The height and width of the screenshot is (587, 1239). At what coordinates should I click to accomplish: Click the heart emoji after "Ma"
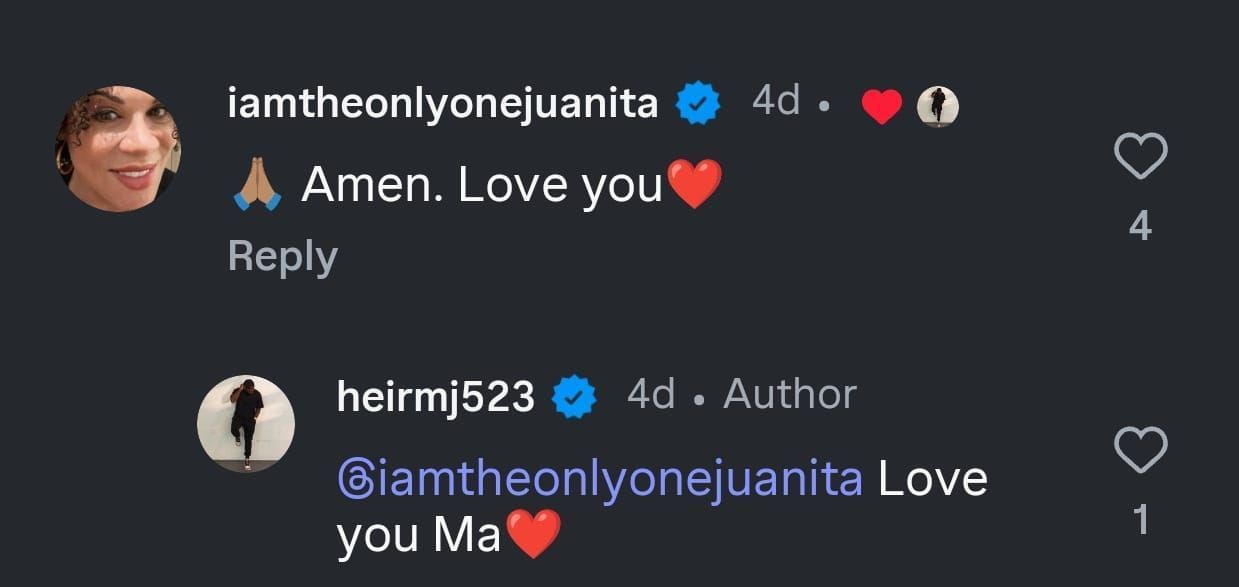pyautogui.click(x=534, y=534)
